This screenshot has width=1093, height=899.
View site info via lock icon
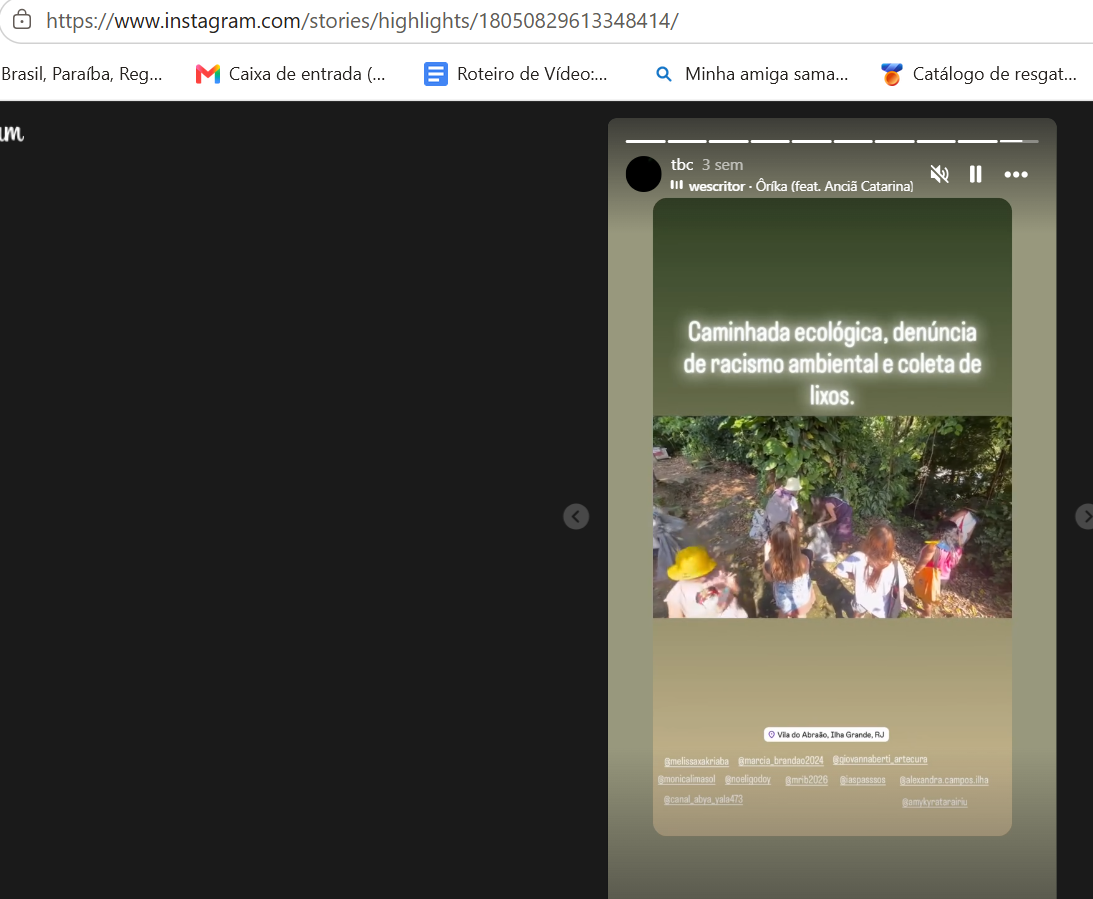click(22, 20)
